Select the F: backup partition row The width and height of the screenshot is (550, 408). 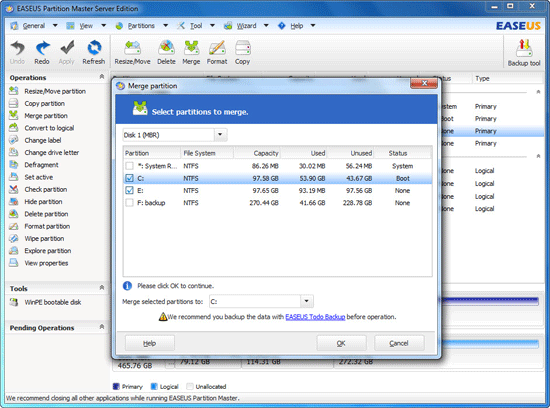coord(277,202)
